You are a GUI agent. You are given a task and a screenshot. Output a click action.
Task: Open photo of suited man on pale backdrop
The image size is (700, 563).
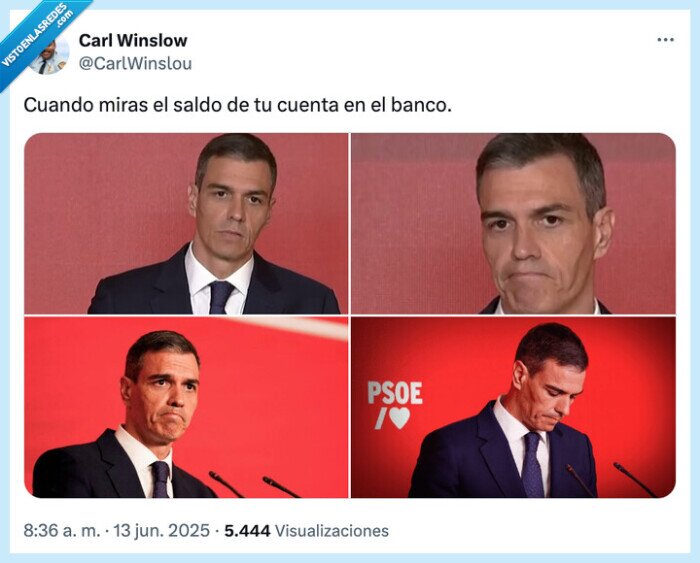(186, 223)
